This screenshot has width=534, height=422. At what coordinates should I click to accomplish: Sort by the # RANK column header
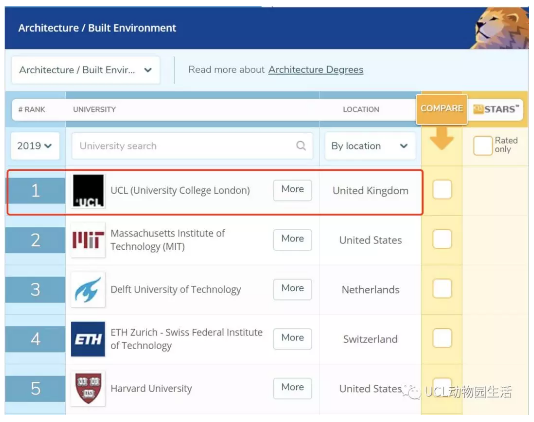point(32,109)
